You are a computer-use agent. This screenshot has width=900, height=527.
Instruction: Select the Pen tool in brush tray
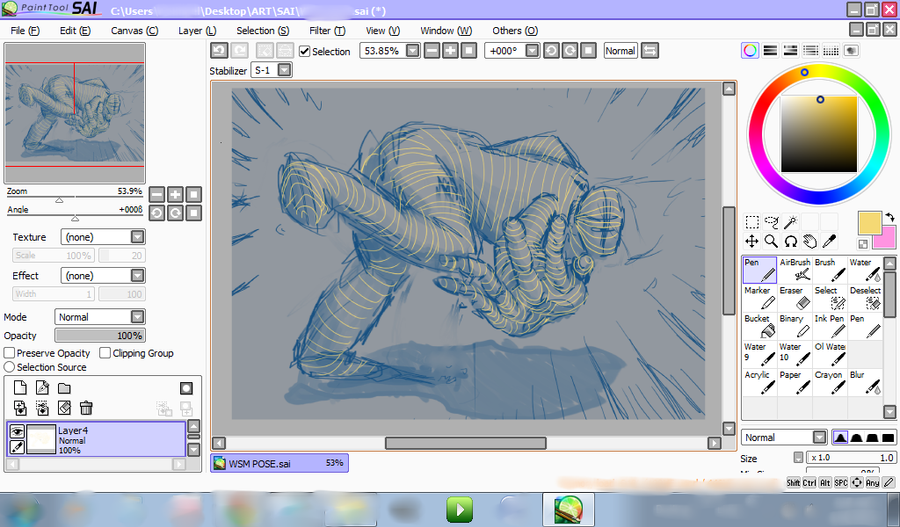(760, 270)
